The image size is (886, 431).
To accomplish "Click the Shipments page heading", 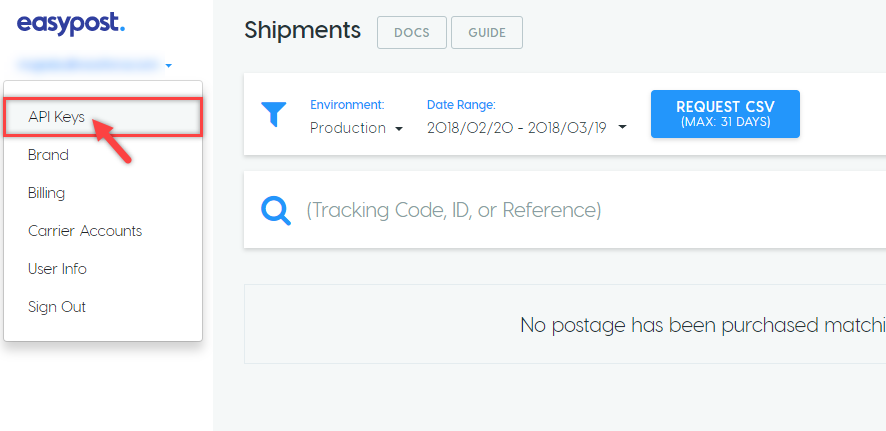I will coord(302,30).
